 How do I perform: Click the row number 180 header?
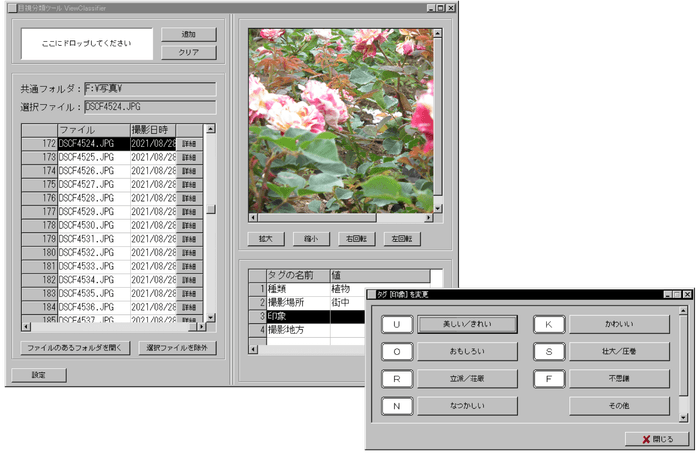tap(39, 253)
